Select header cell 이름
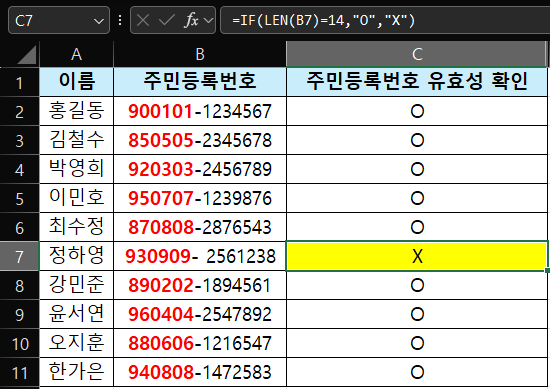This screenshot has width=550, height=389. click(x=76, y=82)
